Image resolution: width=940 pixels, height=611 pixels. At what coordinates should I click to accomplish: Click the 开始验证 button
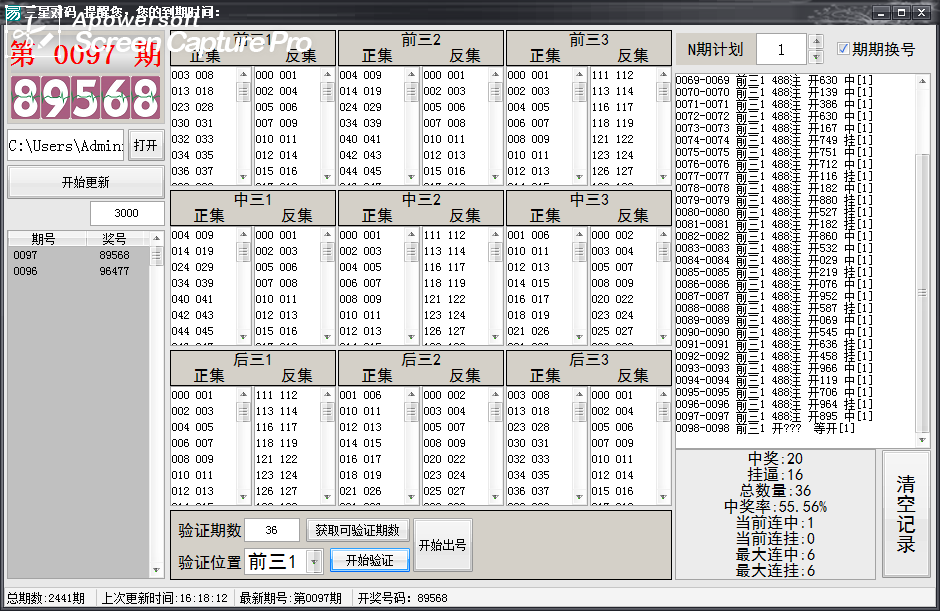click(369, 560)
